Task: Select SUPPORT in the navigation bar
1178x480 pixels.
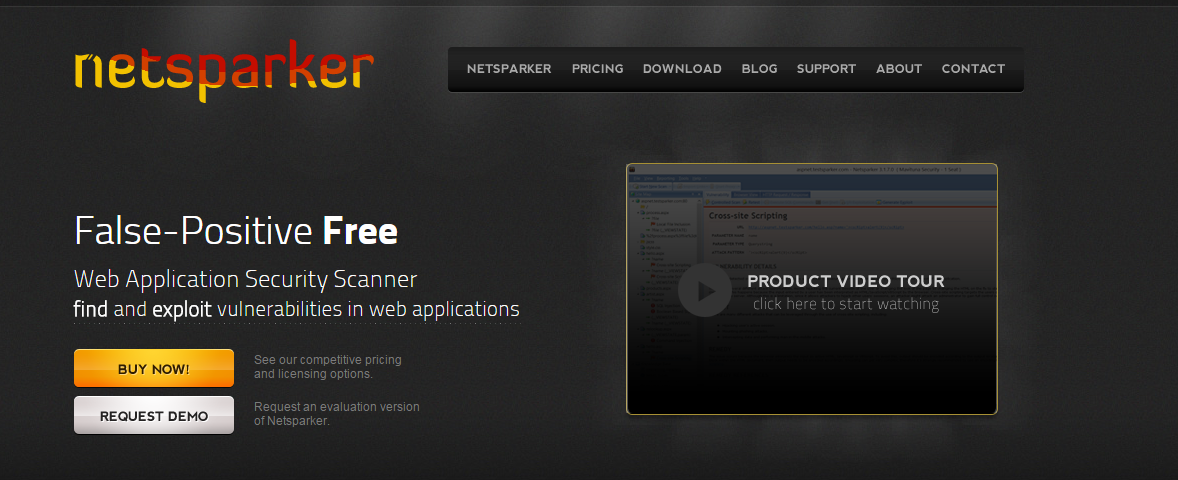Action: (826, 69)
